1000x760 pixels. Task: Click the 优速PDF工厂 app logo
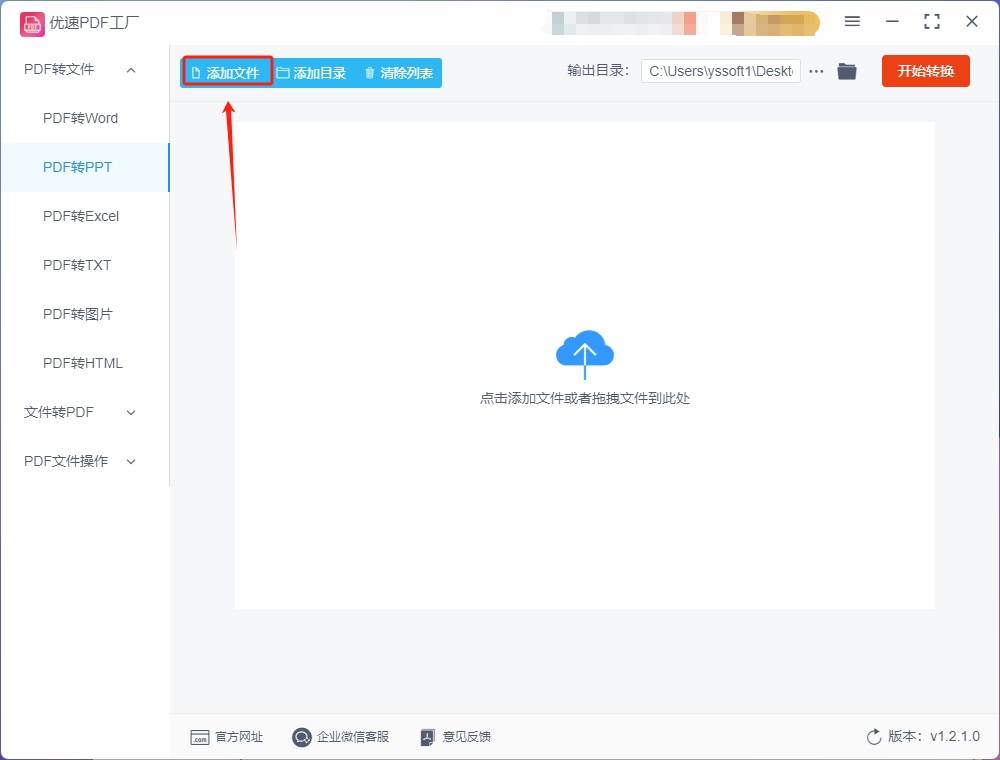pos(33,22)
